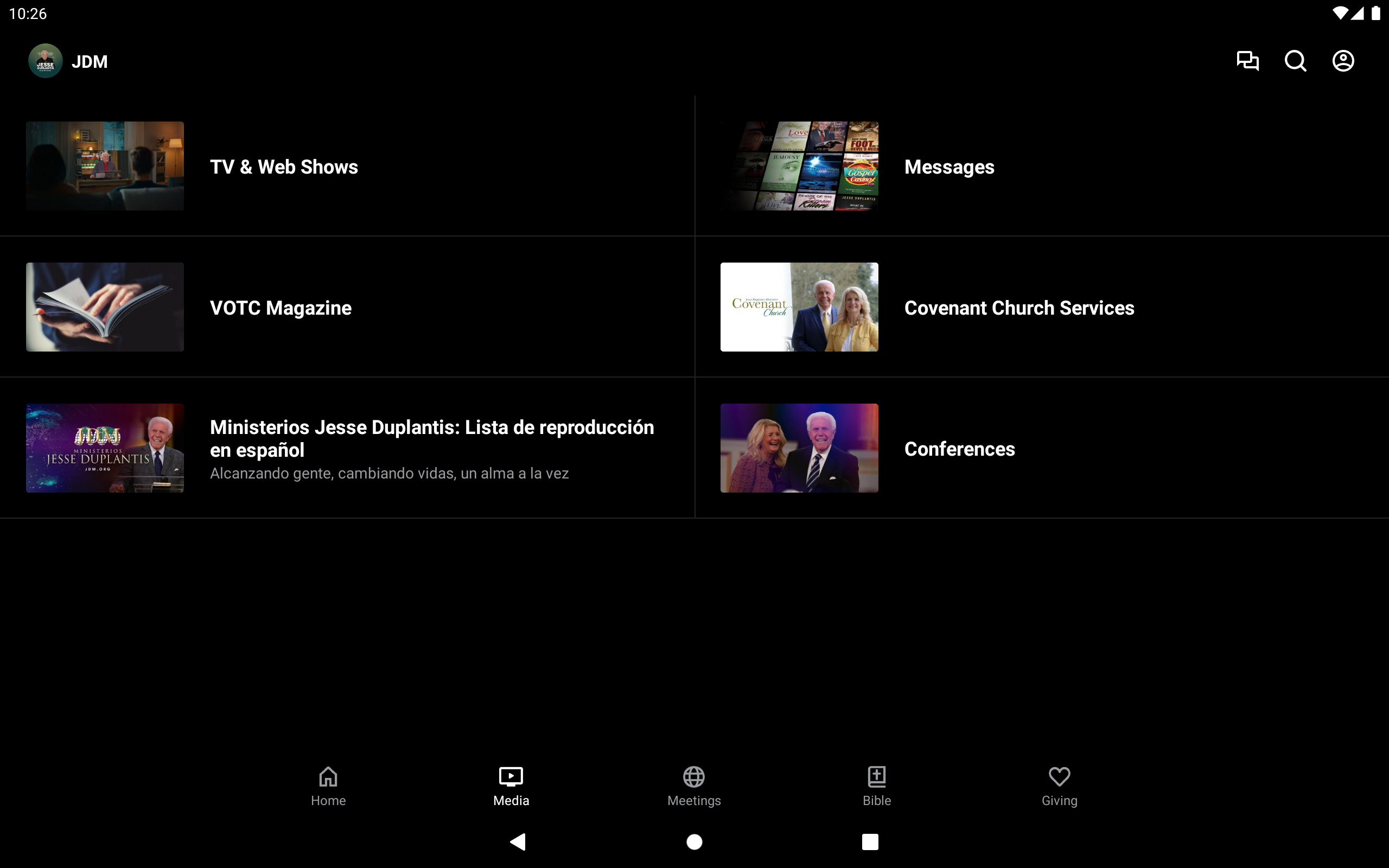Open the Giving tab
The width and height of the screenshot is (1389, 868).
pos(1060,787)
